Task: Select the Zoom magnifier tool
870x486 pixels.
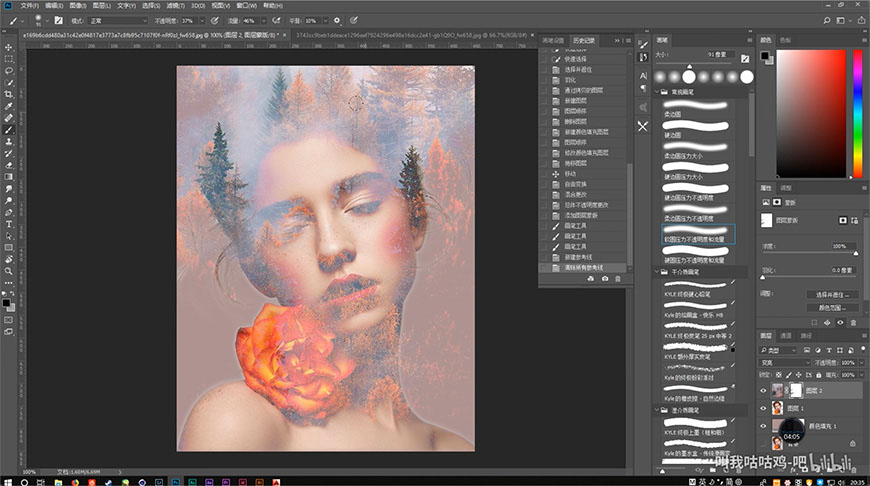Action: (9, 270)
